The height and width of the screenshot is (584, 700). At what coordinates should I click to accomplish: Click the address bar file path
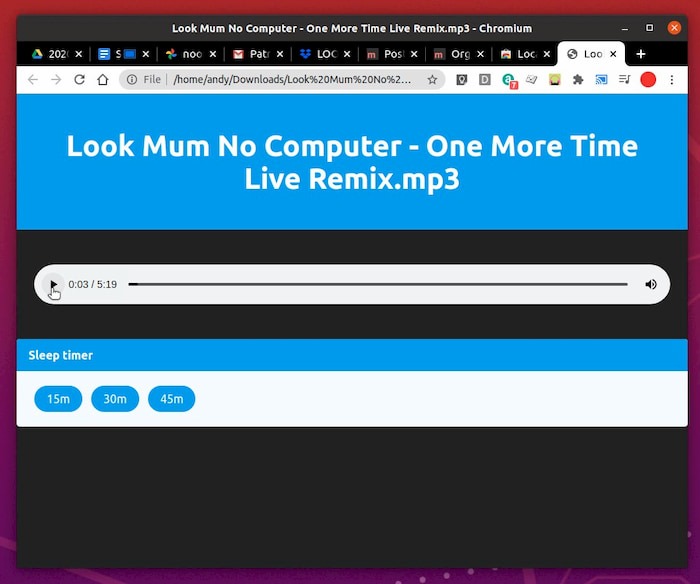tap(292, 79)
